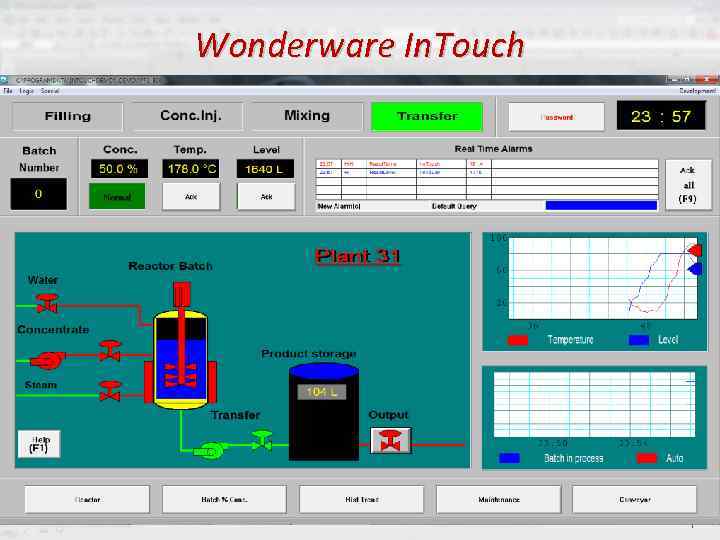
Task: Click the green Transfer valve icon
Action: pyautogui.click(x=262, y=440)
